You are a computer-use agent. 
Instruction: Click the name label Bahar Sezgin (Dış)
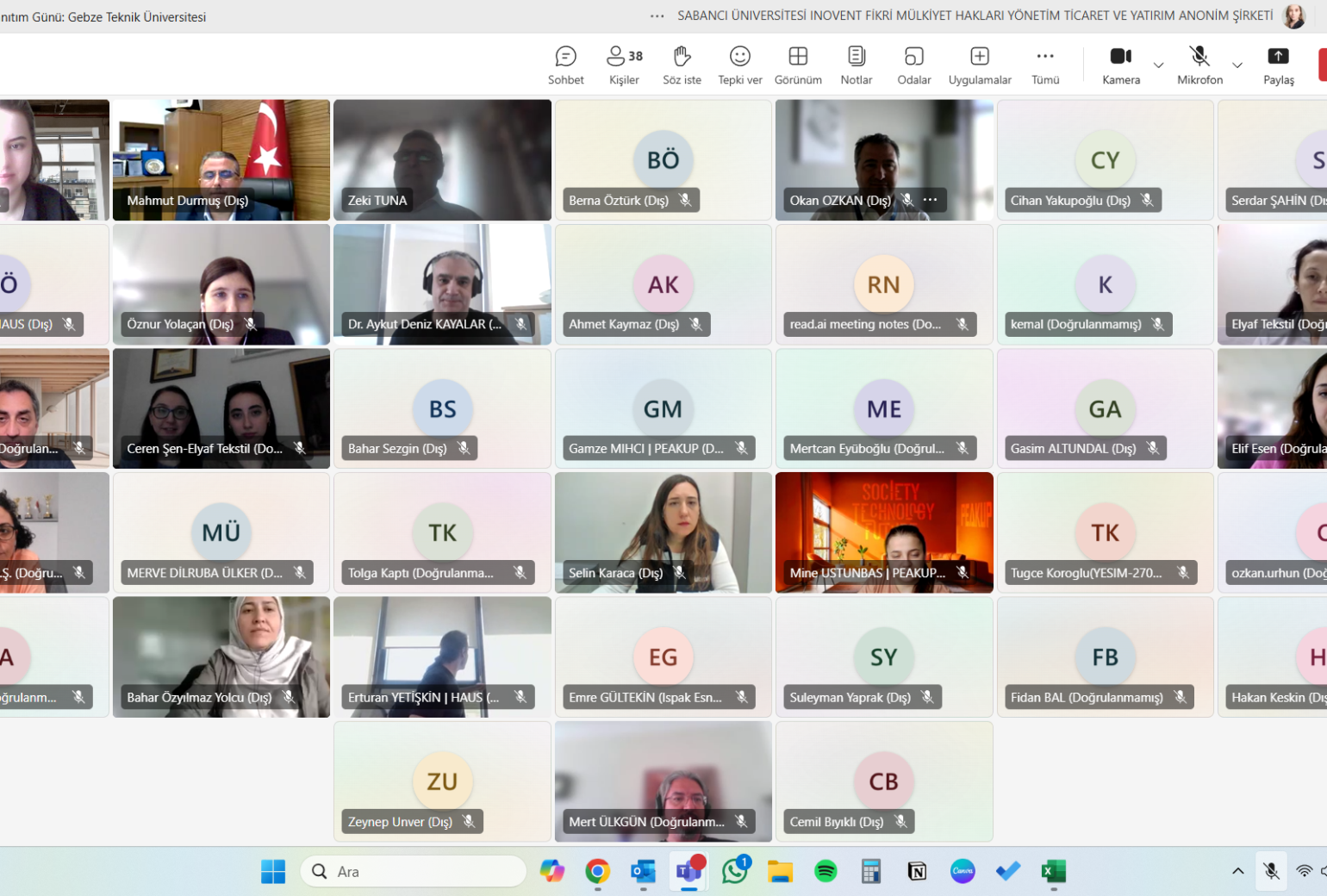click(397, 448)
